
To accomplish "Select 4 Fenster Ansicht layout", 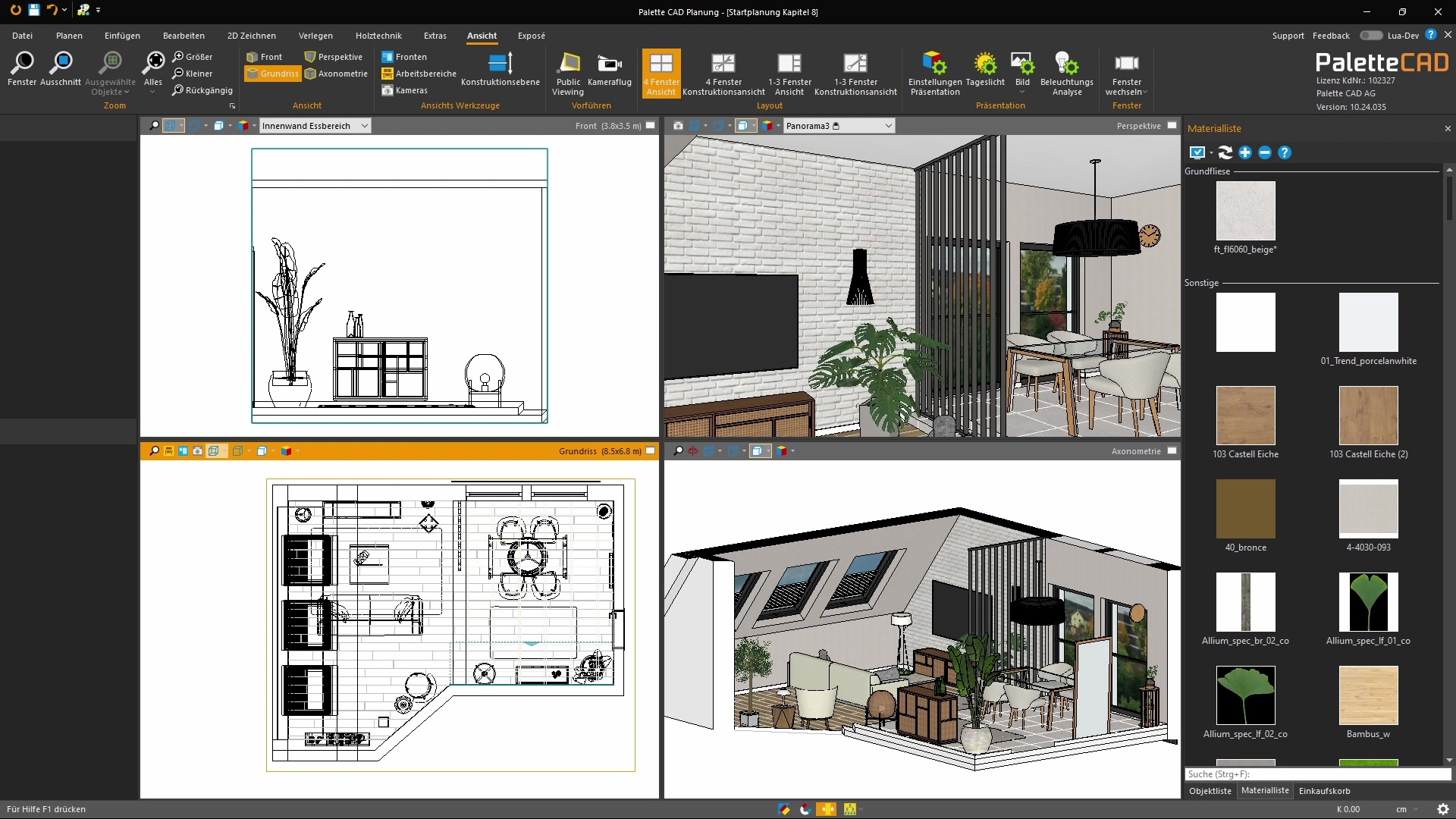I will pyautogui.click(x=661, y=74).
